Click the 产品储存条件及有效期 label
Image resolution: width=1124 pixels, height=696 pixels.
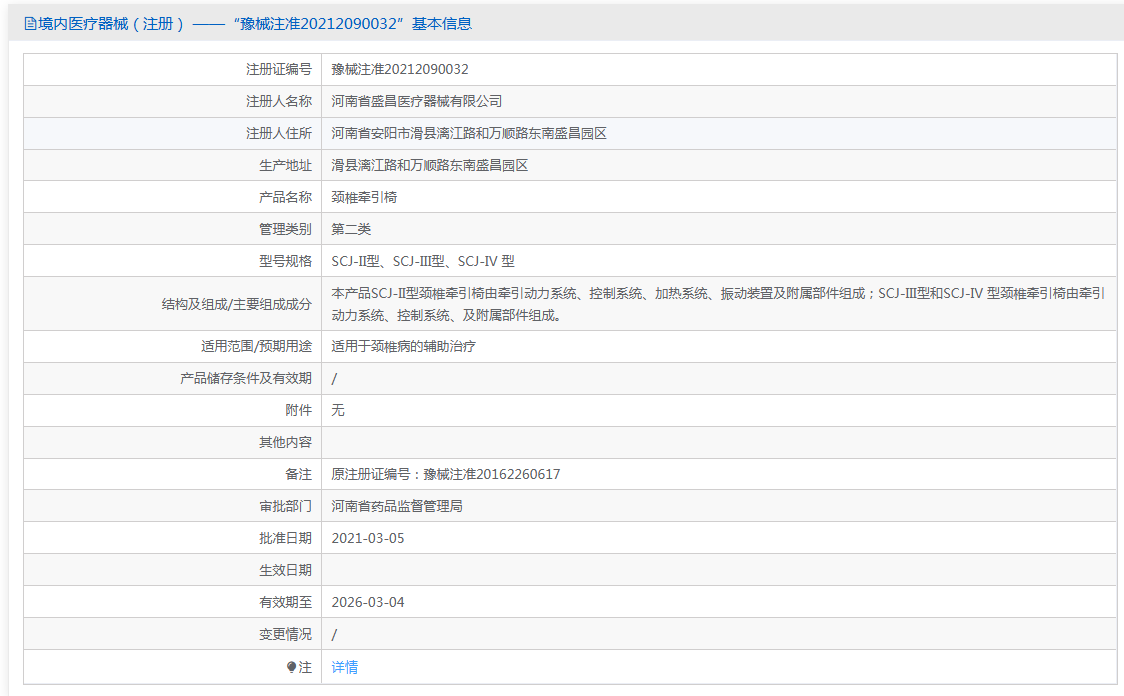(x=246, y=378)
